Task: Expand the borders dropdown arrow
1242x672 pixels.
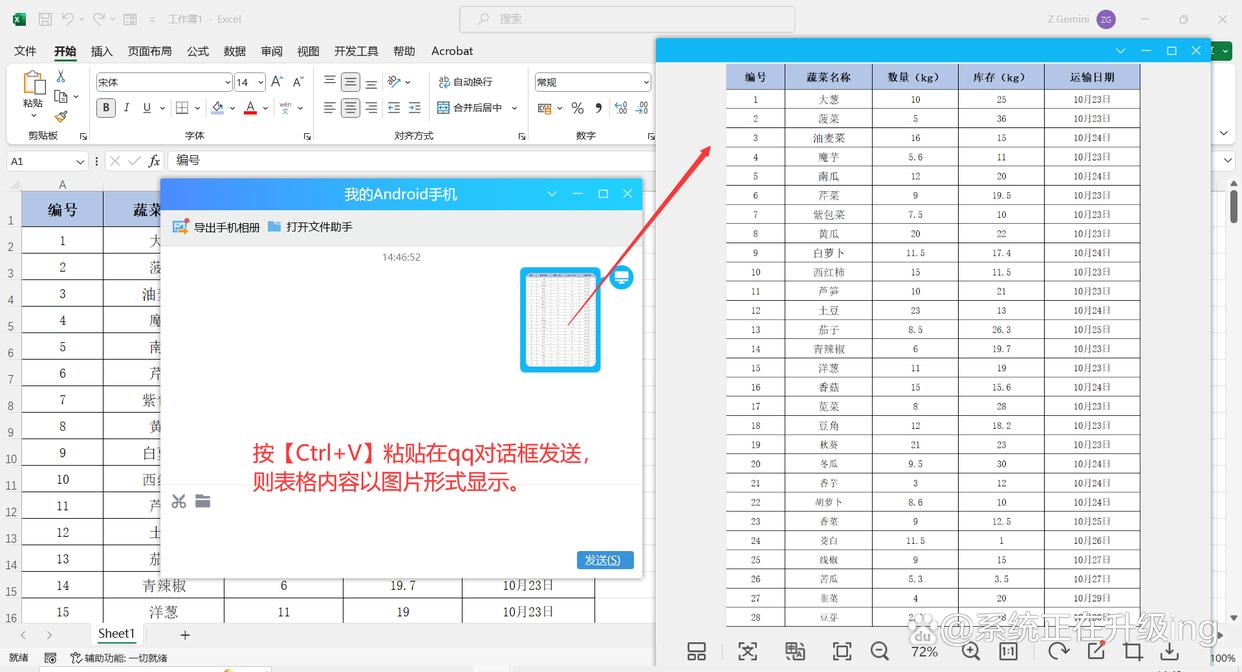Action: click(x=198, y=108)
